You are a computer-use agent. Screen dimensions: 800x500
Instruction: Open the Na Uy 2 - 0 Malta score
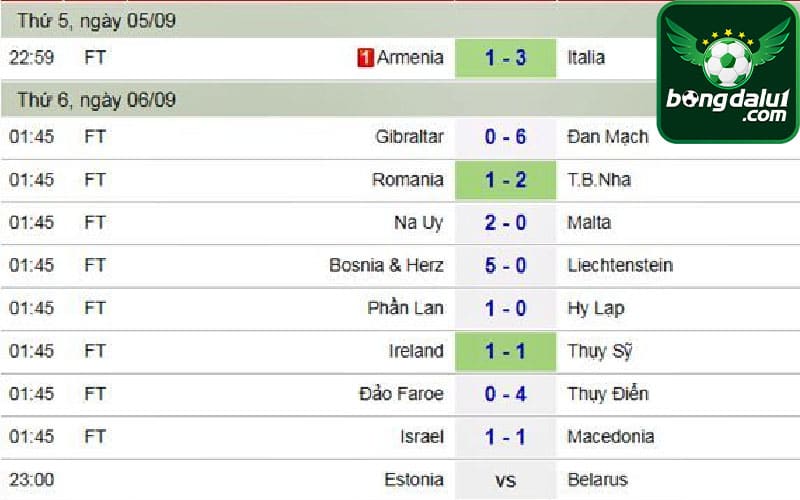(x=505, y=222)
